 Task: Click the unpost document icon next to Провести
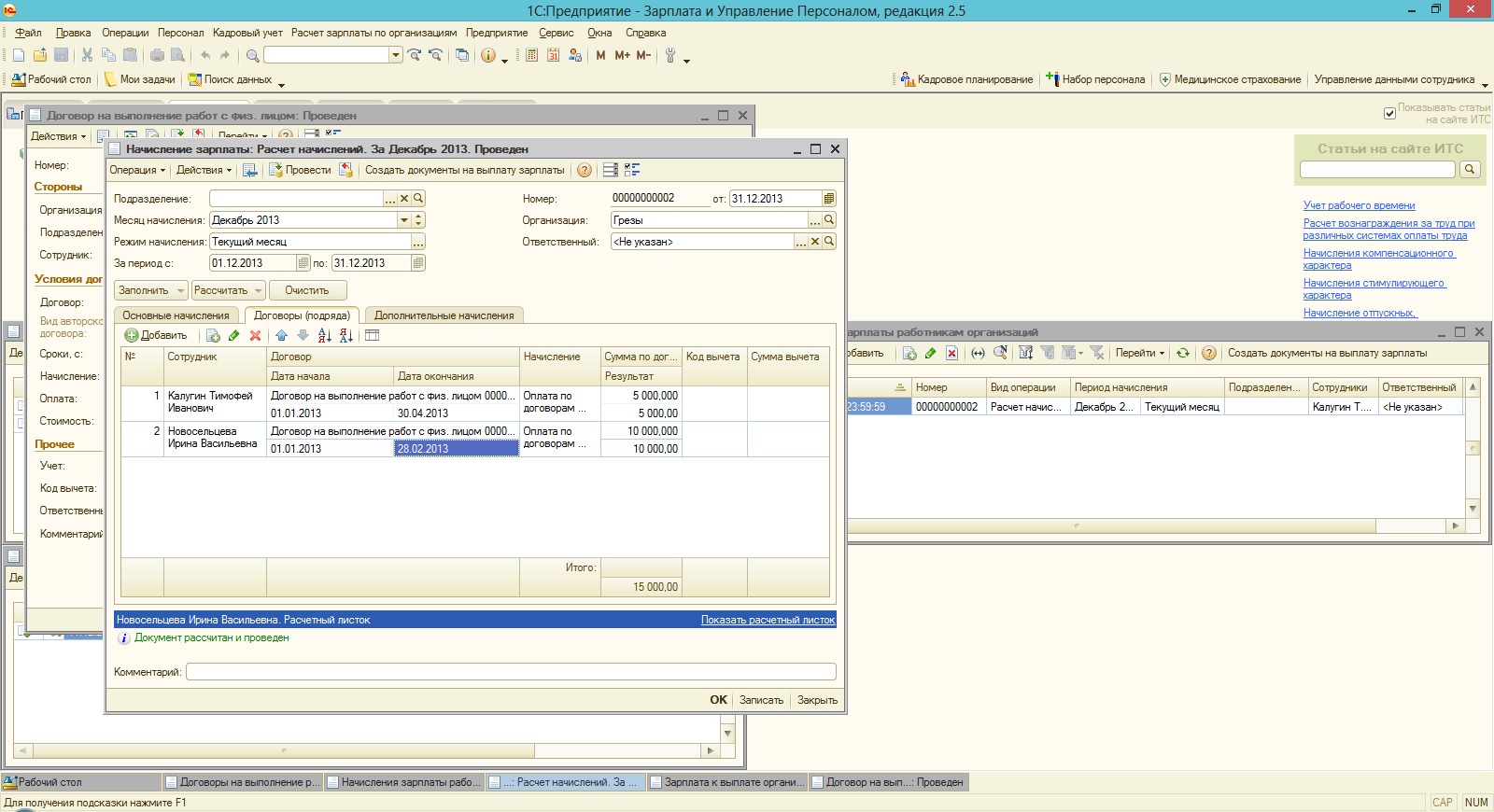[345, 170]
